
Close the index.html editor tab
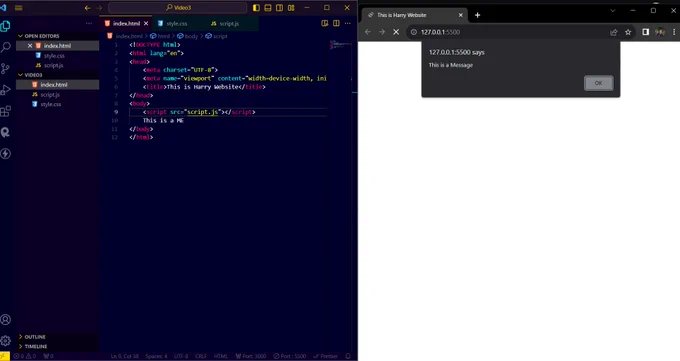[x=146, y=23]
